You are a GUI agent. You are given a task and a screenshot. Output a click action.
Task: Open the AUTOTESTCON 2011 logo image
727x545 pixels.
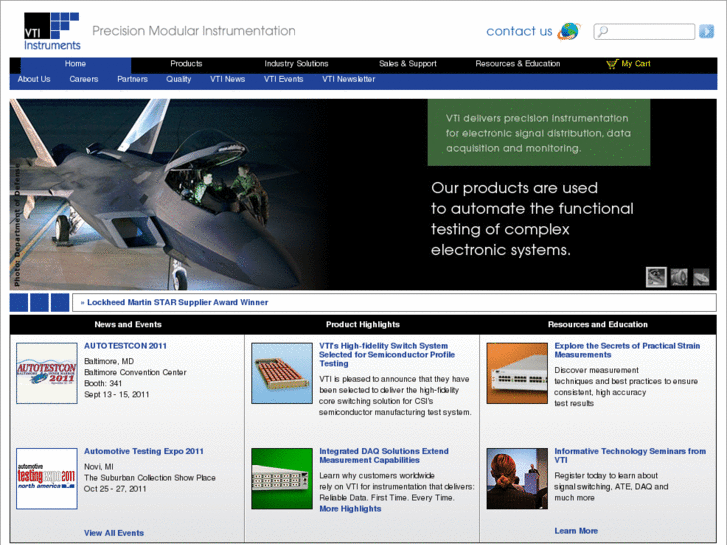(x=47, y=373)
